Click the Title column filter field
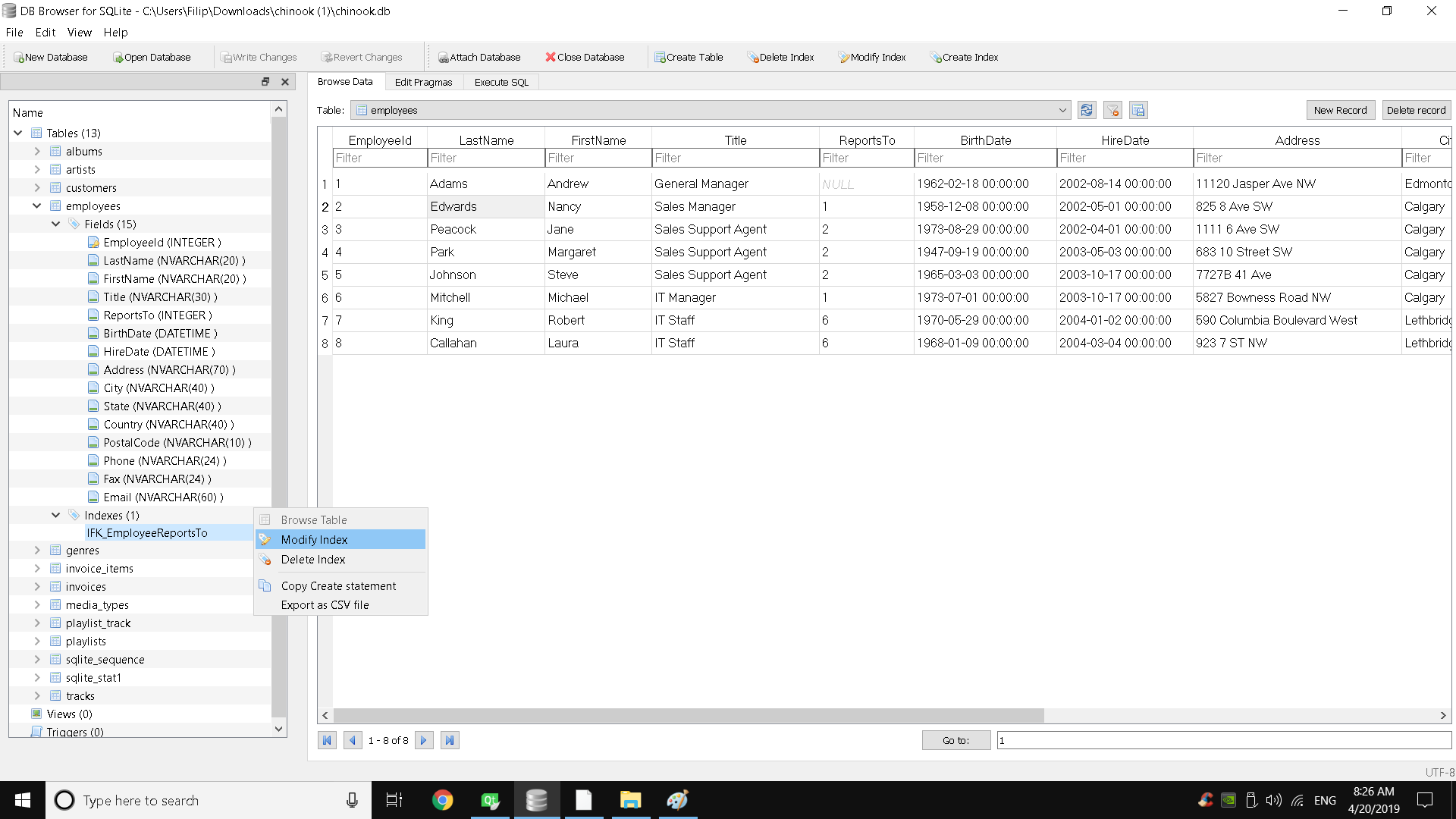The image size is (1456, 819). [735, 158]
